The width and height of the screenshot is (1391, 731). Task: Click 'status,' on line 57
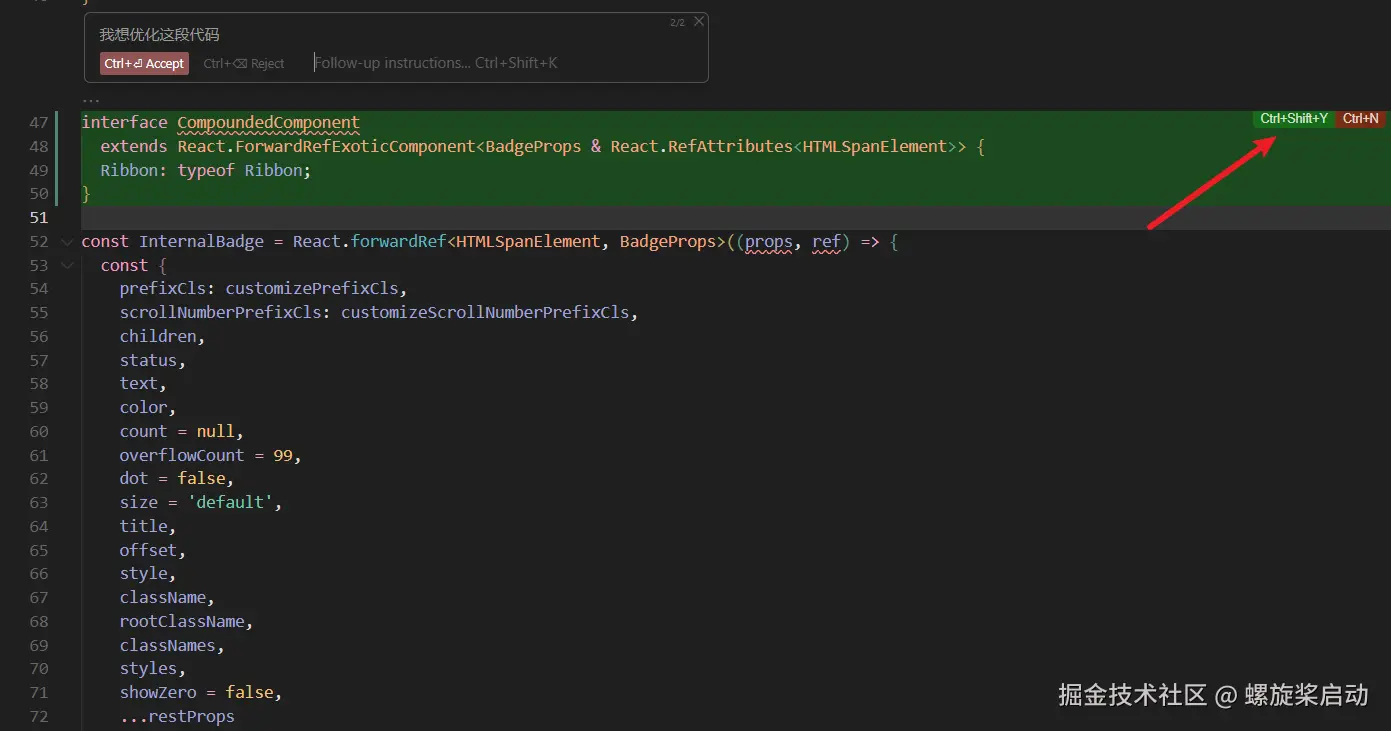(153, 361)
